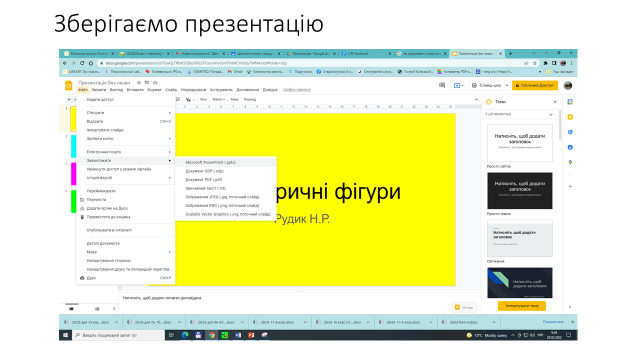Expand the 'Створити' submenu arrow

tap(170, 113)
